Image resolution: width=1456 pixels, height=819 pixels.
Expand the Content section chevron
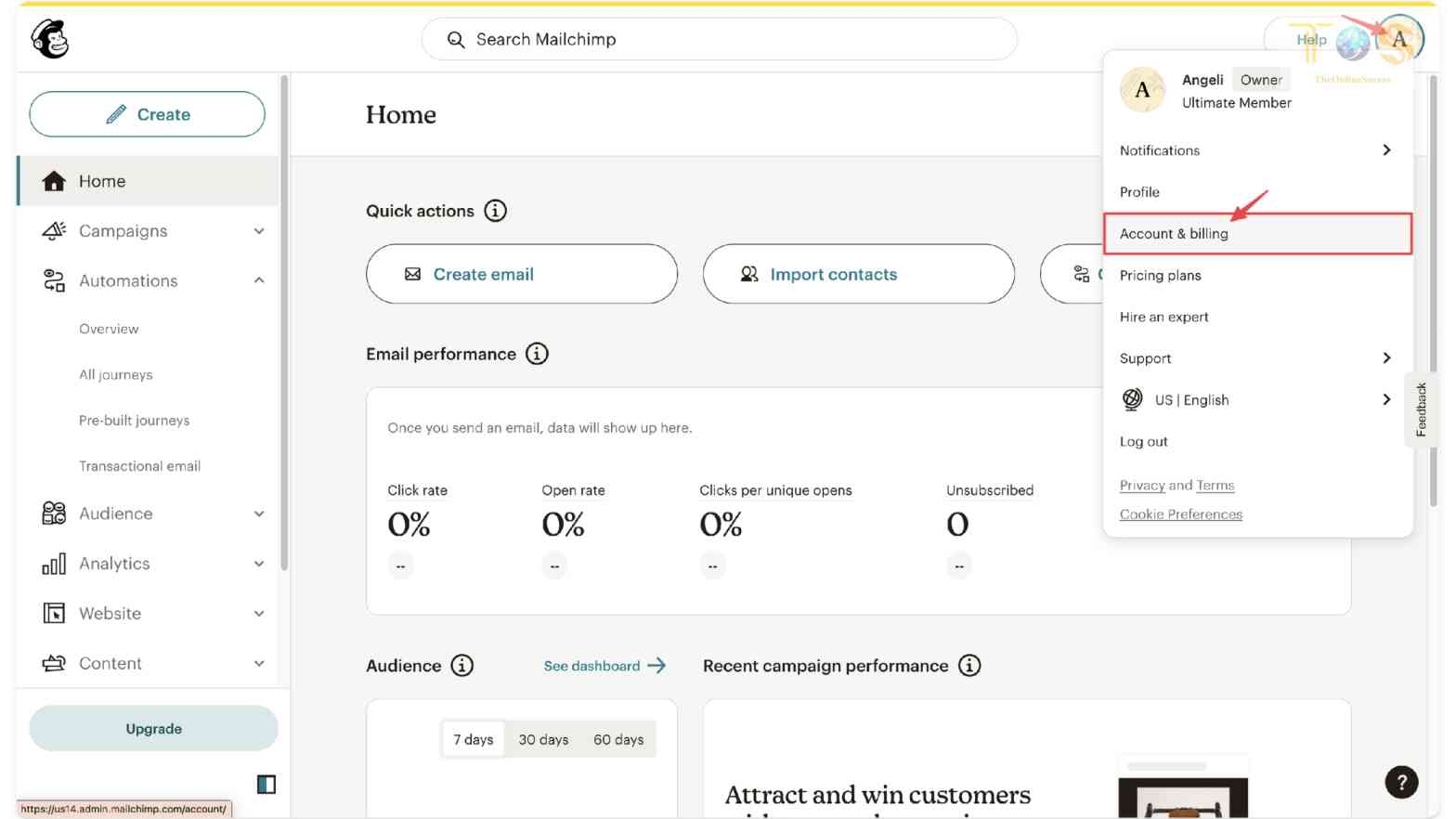tap(259, 663)
